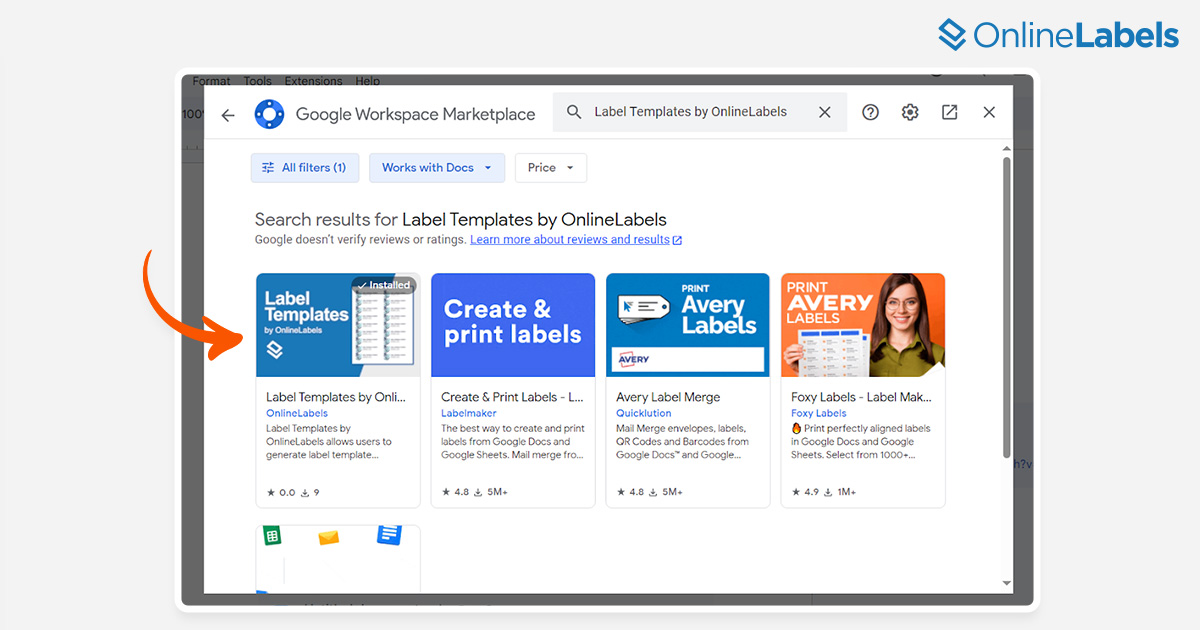Screen dimensions: 1200x630
Task: Clear the search query with the X
Action: [825, 112]
